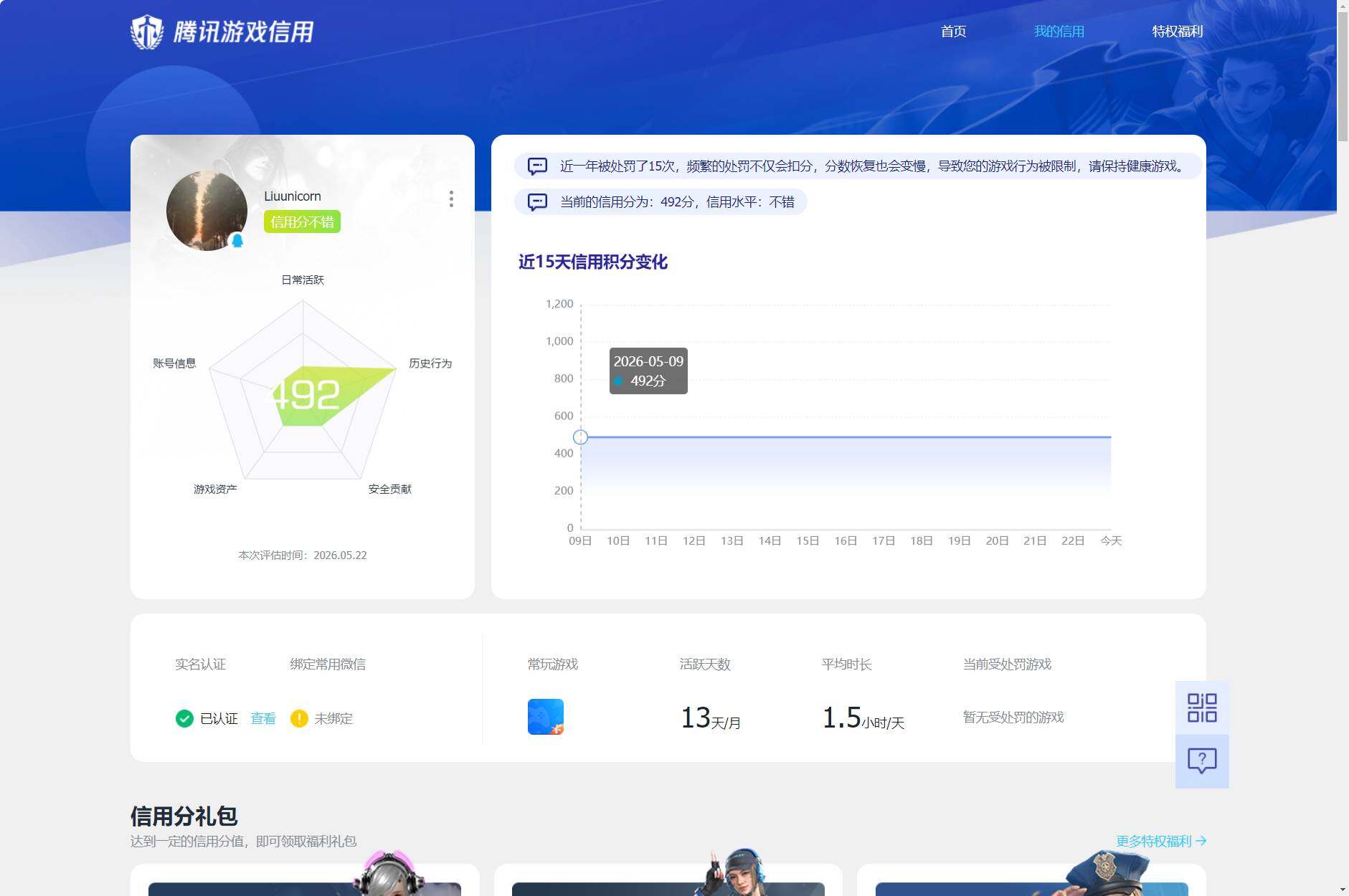This screenshot has width=1349, height=896.
Task: Click the 历史行为 radar axis label
Action: tap(430, 363)
